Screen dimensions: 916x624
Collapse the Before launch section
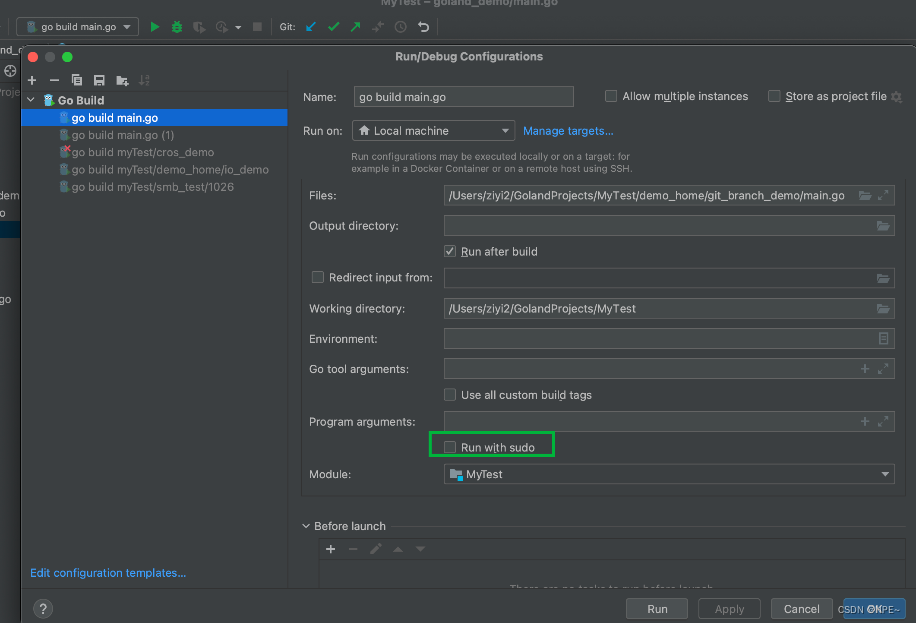(307, 526)
